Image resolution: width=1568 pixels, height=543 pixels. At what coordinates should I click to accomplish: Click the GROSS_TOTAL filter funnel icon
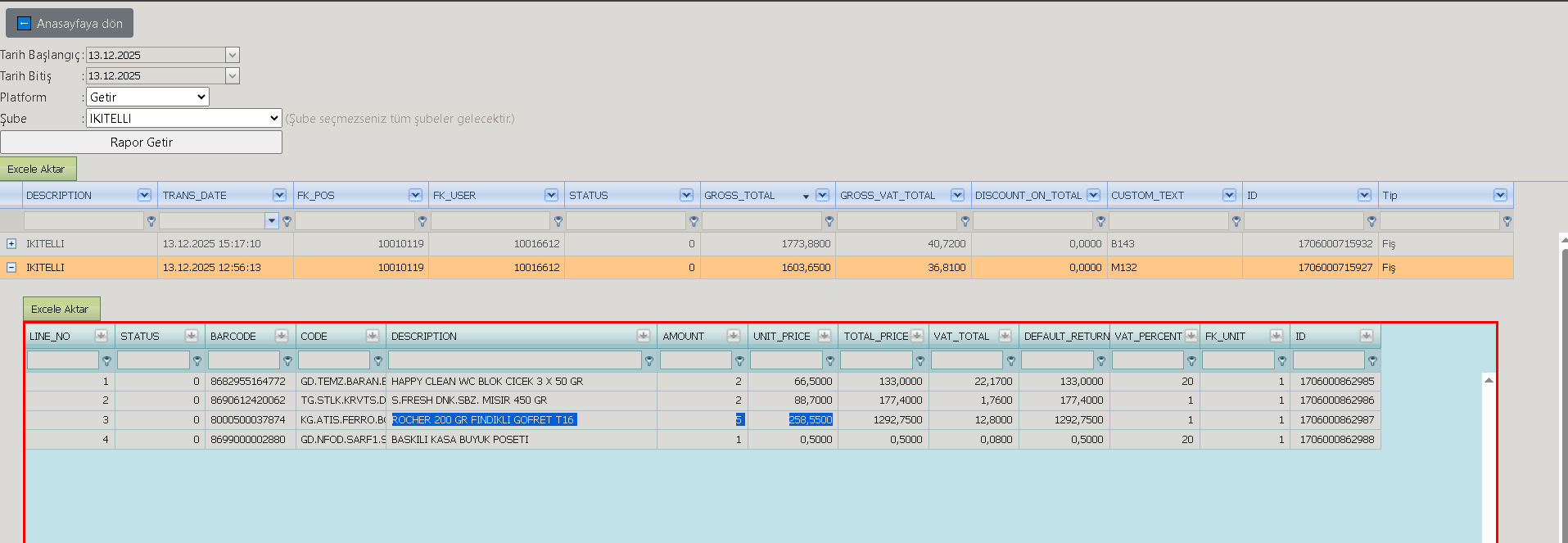(829, 221)
